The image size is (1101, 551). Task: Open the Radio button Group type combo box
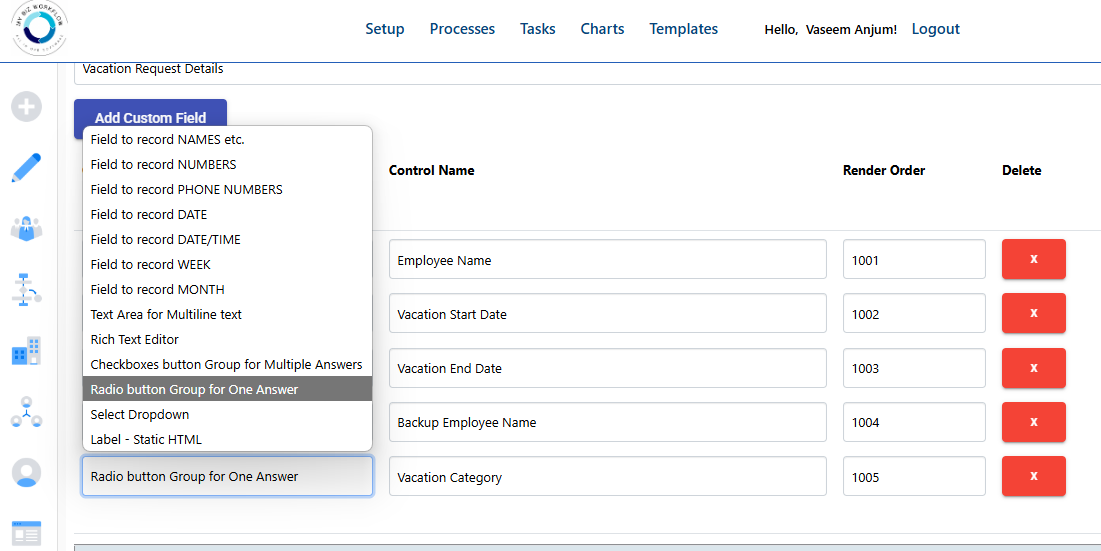coord(228,477)
